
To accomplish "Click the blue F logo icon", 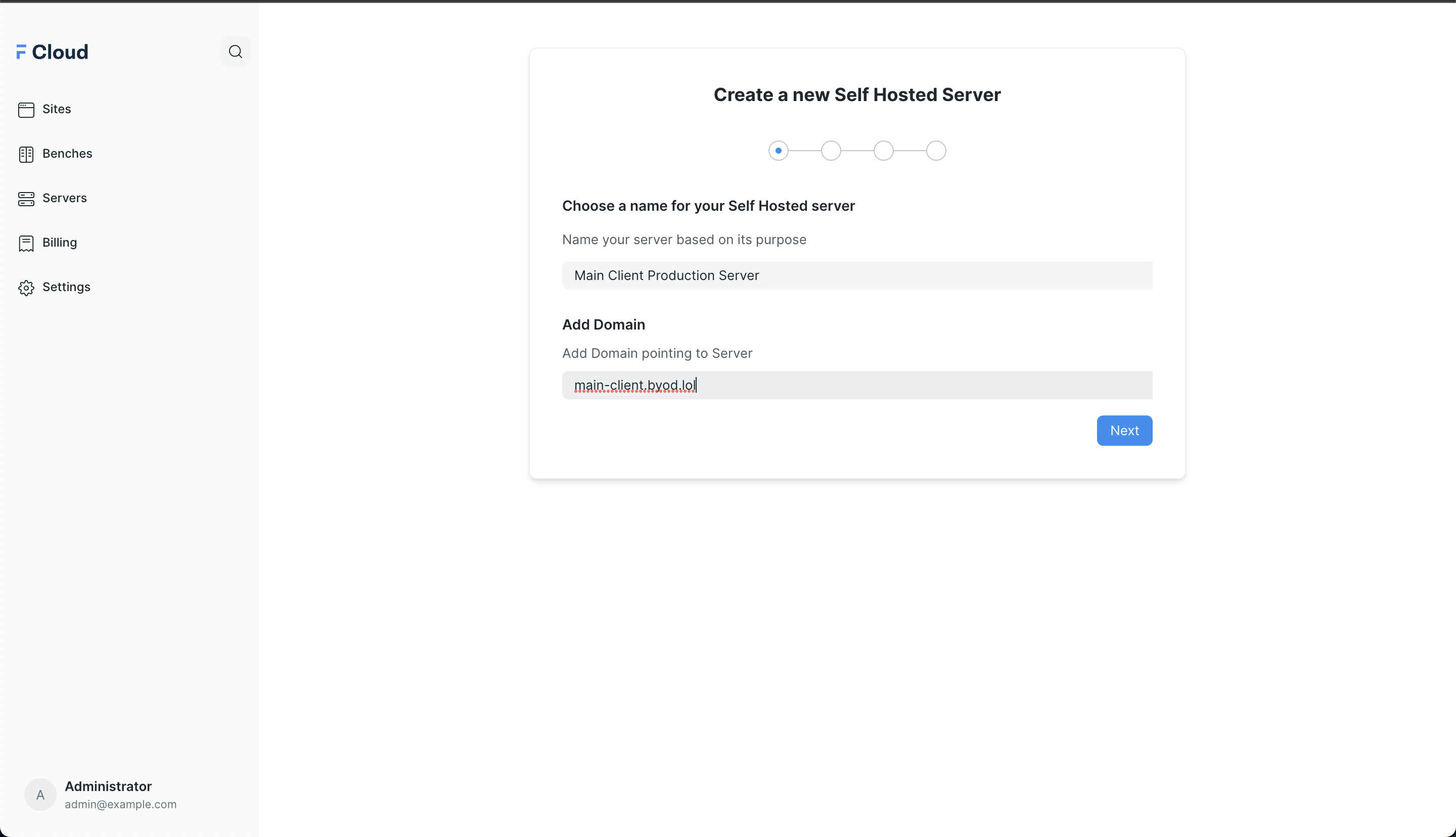I will click(x=21, y=52).
